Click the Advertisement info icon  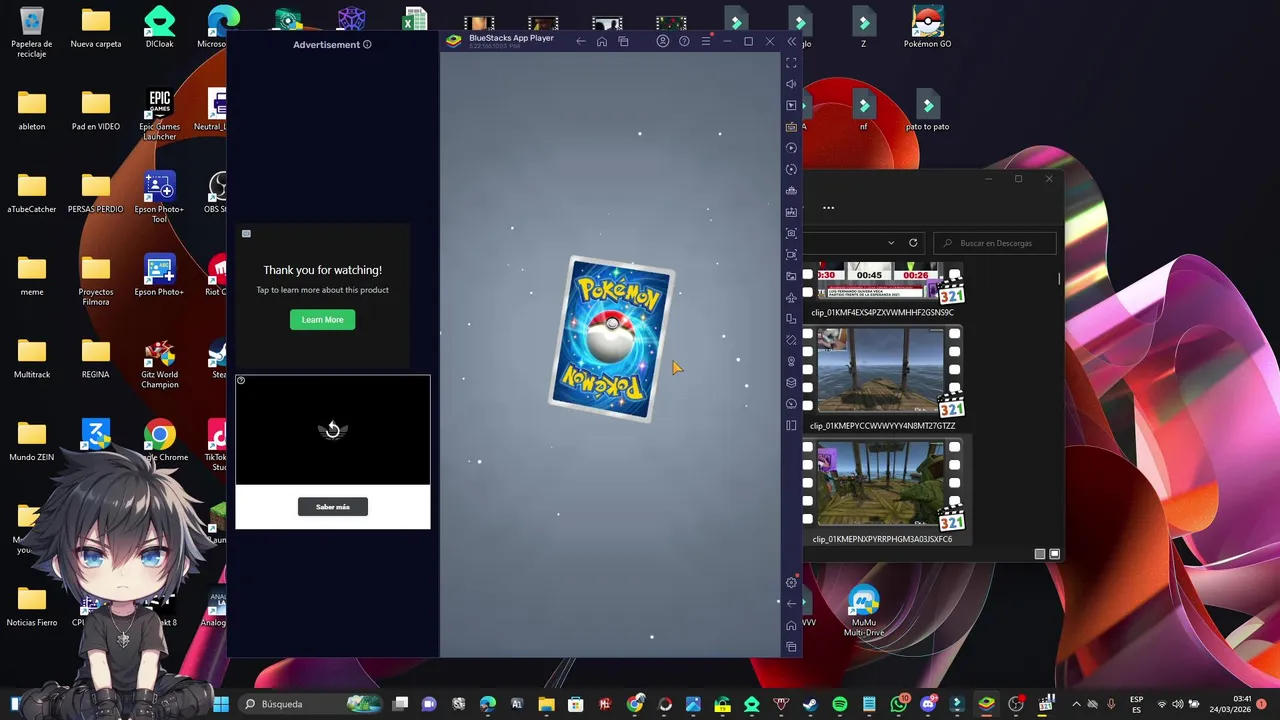pos(367,45)
